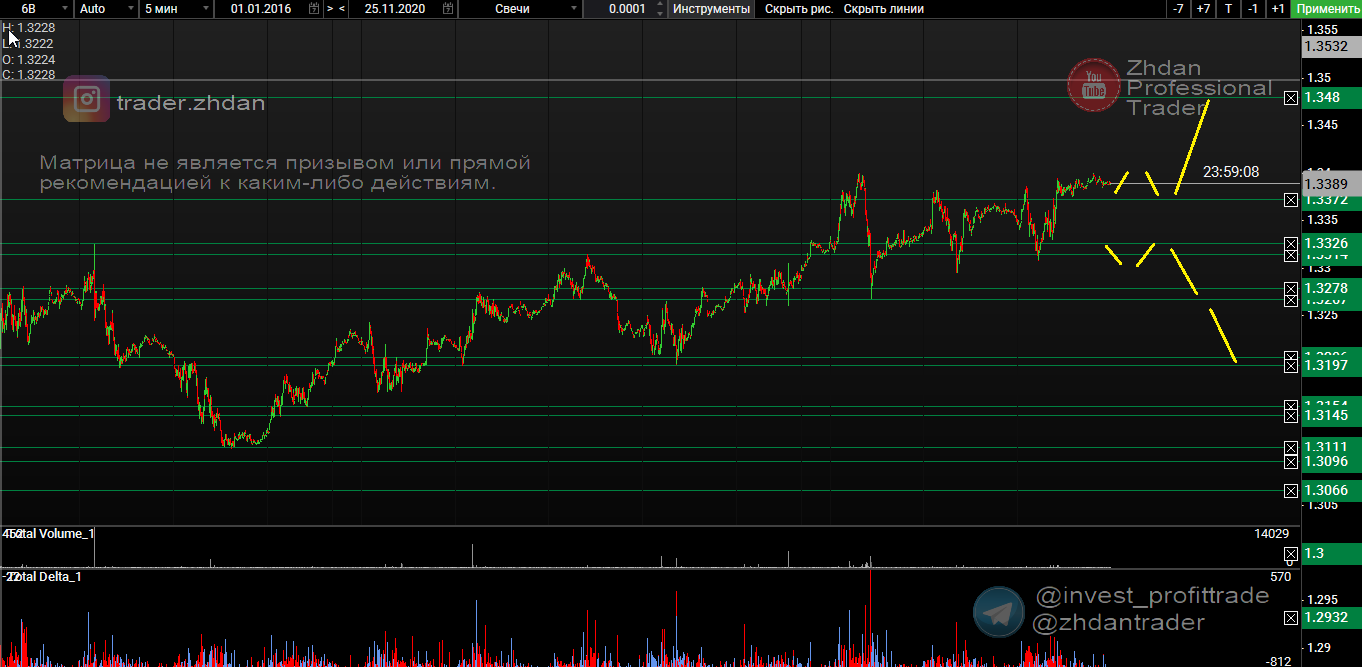1362x667 pixels.
Task: Remove the 1.3326 price level line
Action: click(x=1290, y=243)
